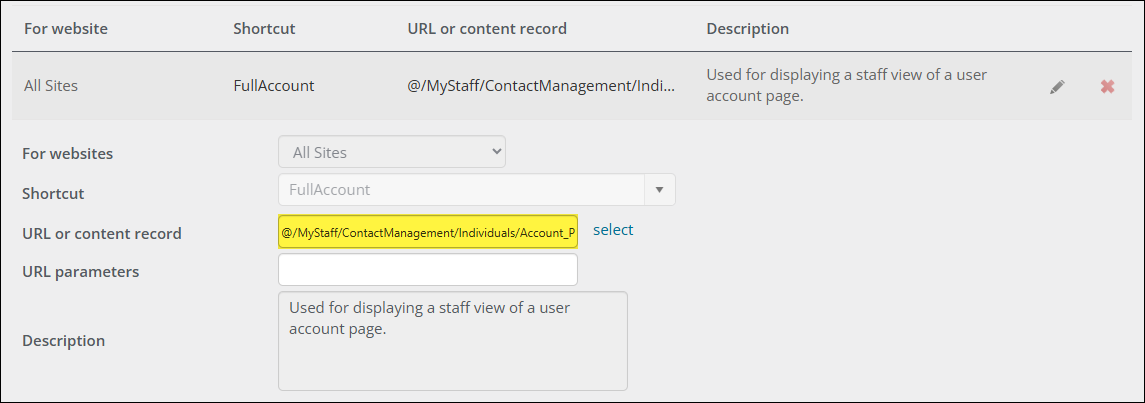The width and height of the screenshot is (1145, 403).
Task: Click the pencil edit icon for FullAccount
Action: tap(1057, 87)
